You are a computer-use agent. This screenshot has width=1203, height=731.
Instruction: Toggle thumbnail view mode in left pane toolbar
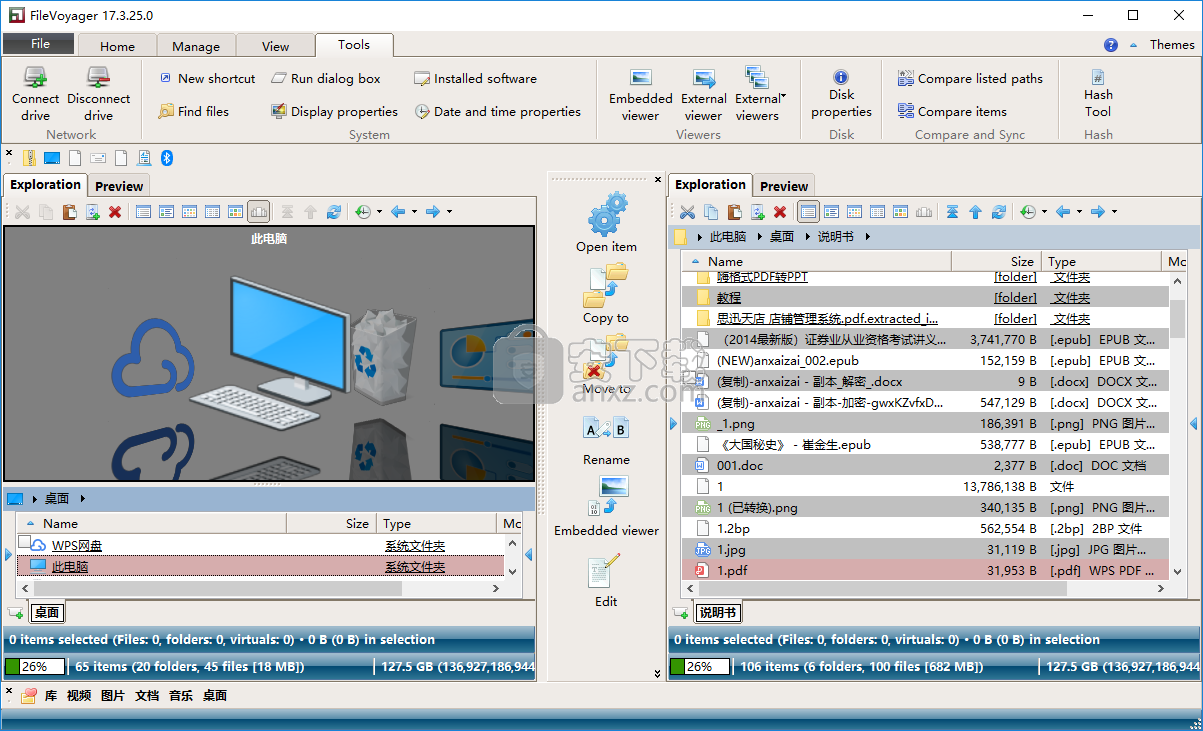tap(235, 212)
